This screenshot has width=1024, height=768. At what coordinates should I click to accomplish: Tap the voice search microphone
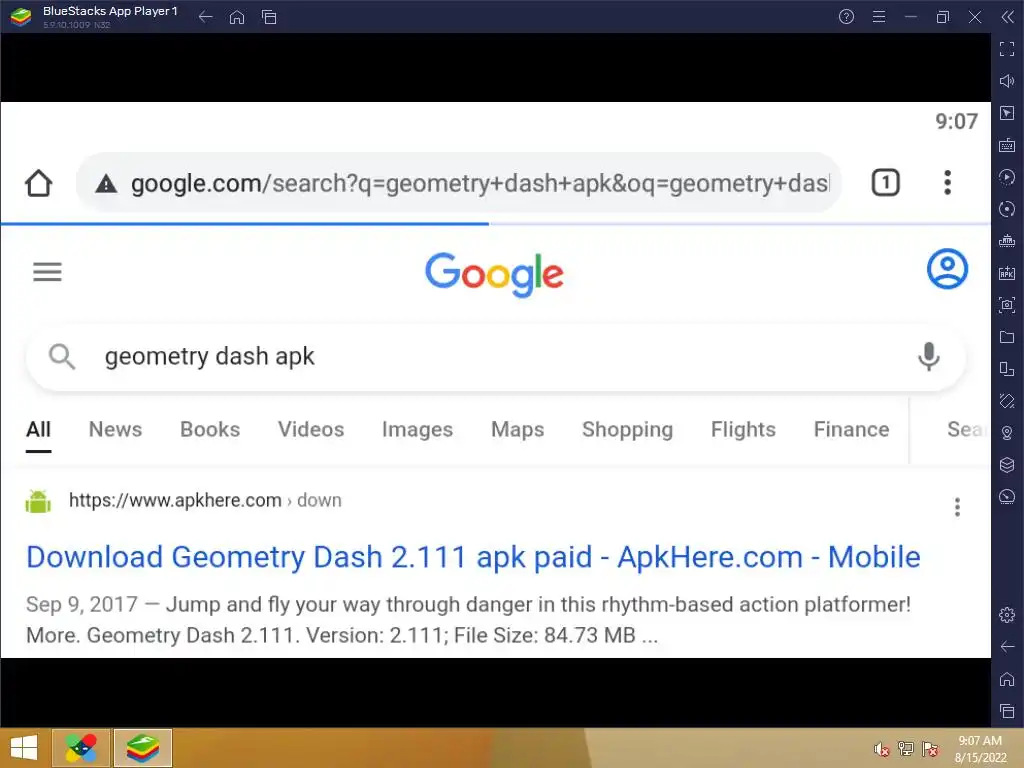[929, 357]
